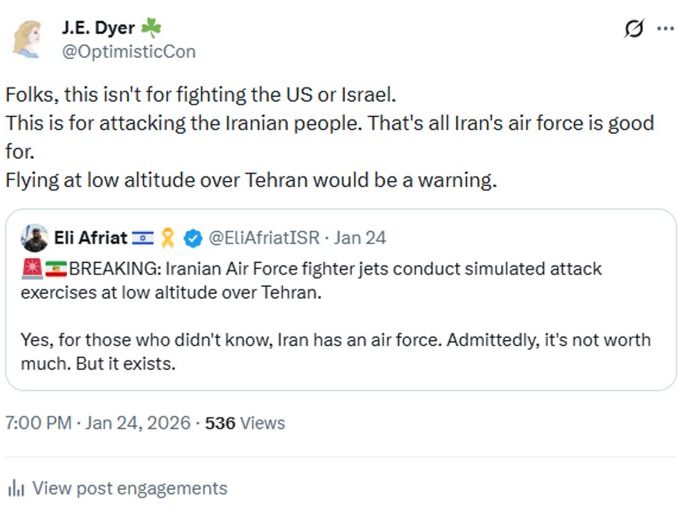Click the 7:00 PM · Jan 24, 2026 timestamp
Screen dimensions: 678x509
point(98,423)
